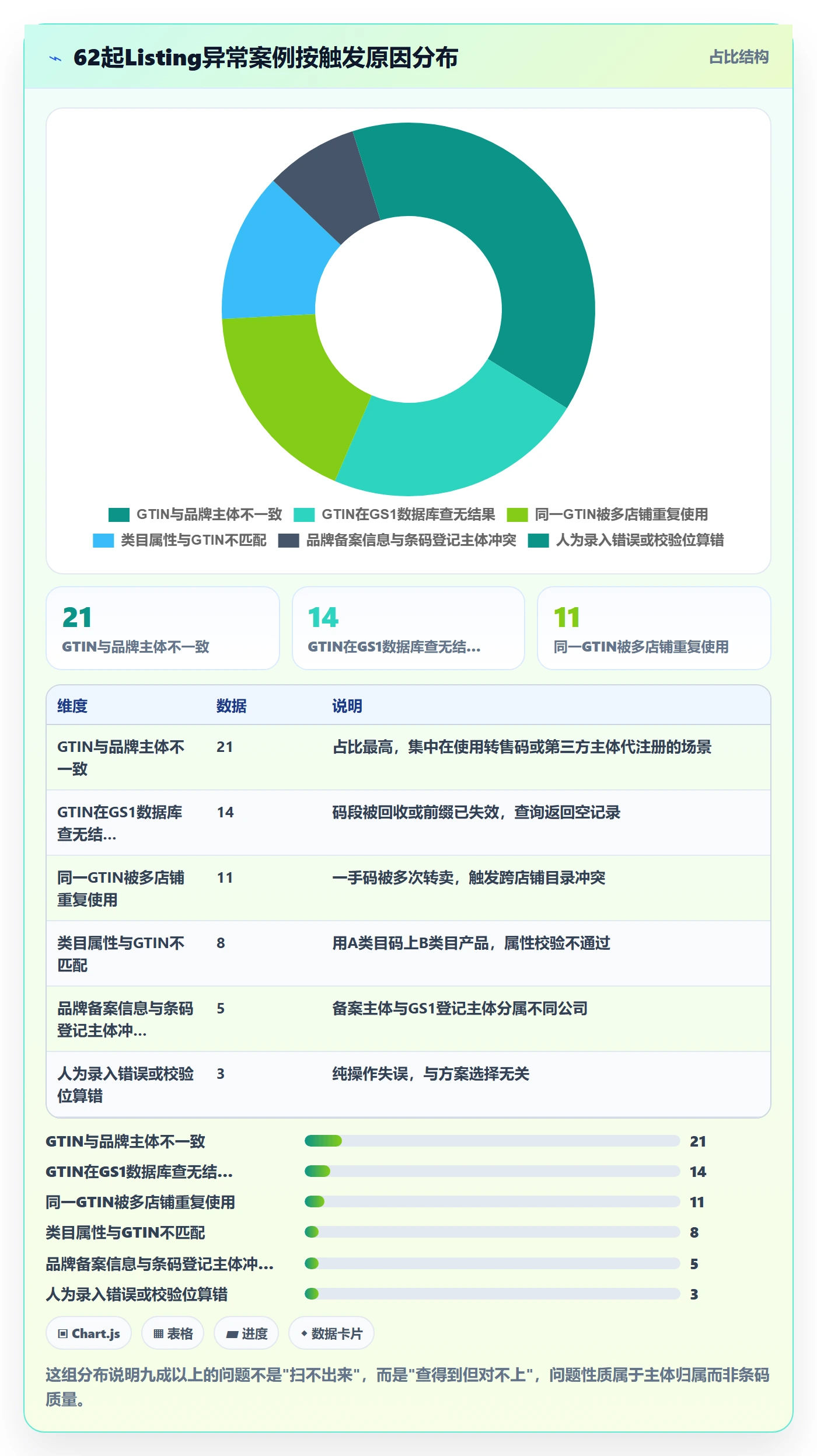817x1456 pixels.
Task: Click the progress bar for 同一GTIN被多店铺重复使用
Action: click(493, 1201)
